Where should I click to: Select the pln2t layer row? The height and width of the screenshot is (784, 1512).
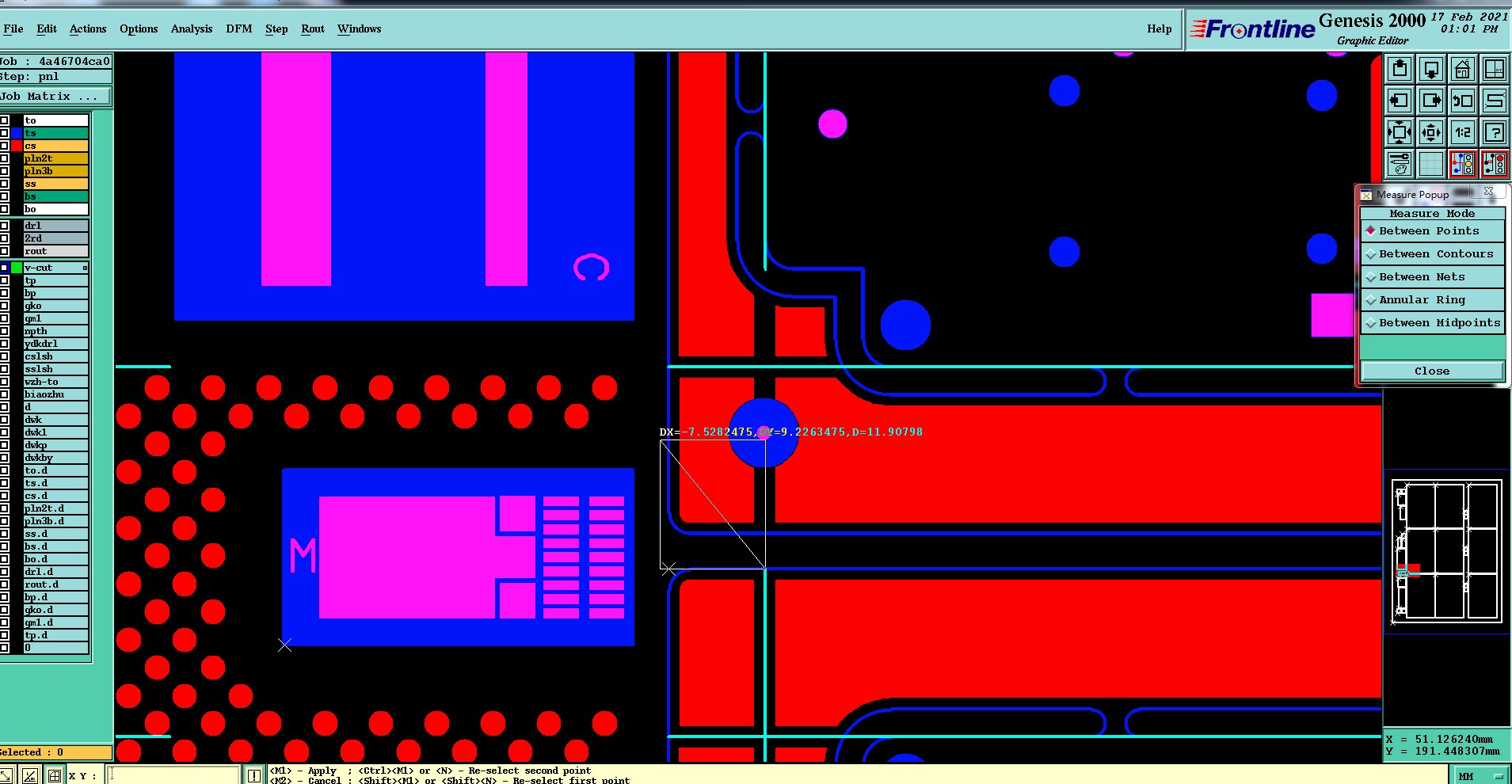pos(55,158)
